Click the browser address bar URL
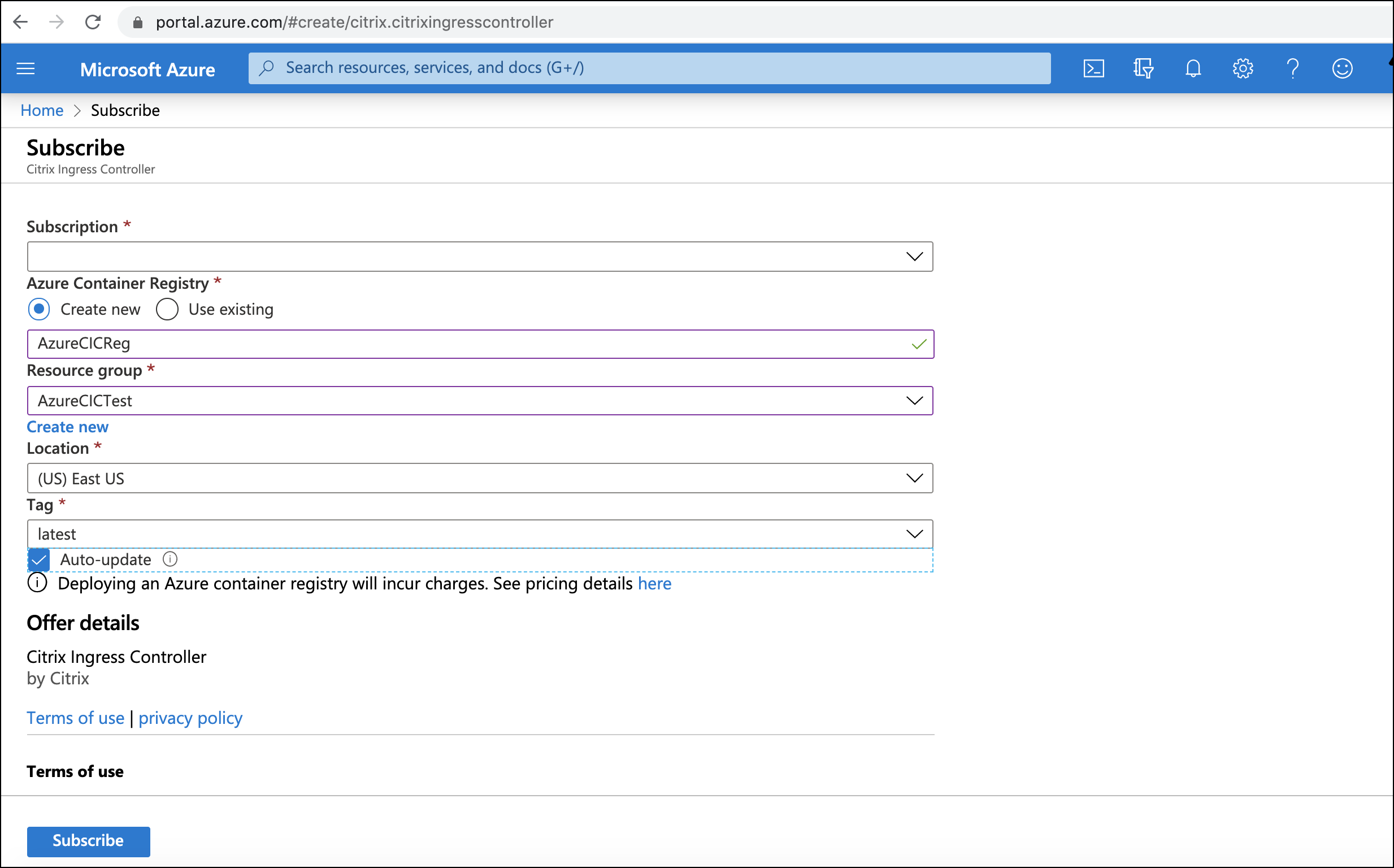This screenshot has width=1394, height=868. click(x=354, y=23)
